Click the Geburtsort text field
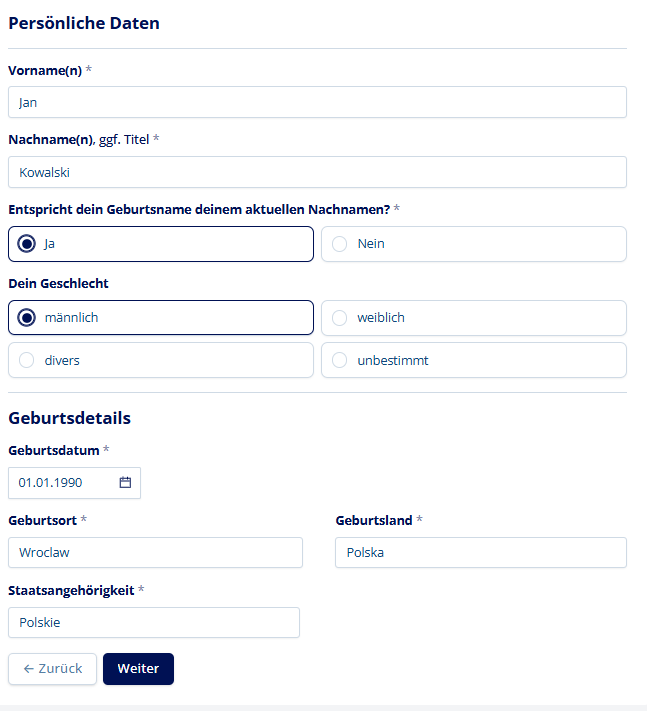647x711 pixels. click(x=155, y=552)
